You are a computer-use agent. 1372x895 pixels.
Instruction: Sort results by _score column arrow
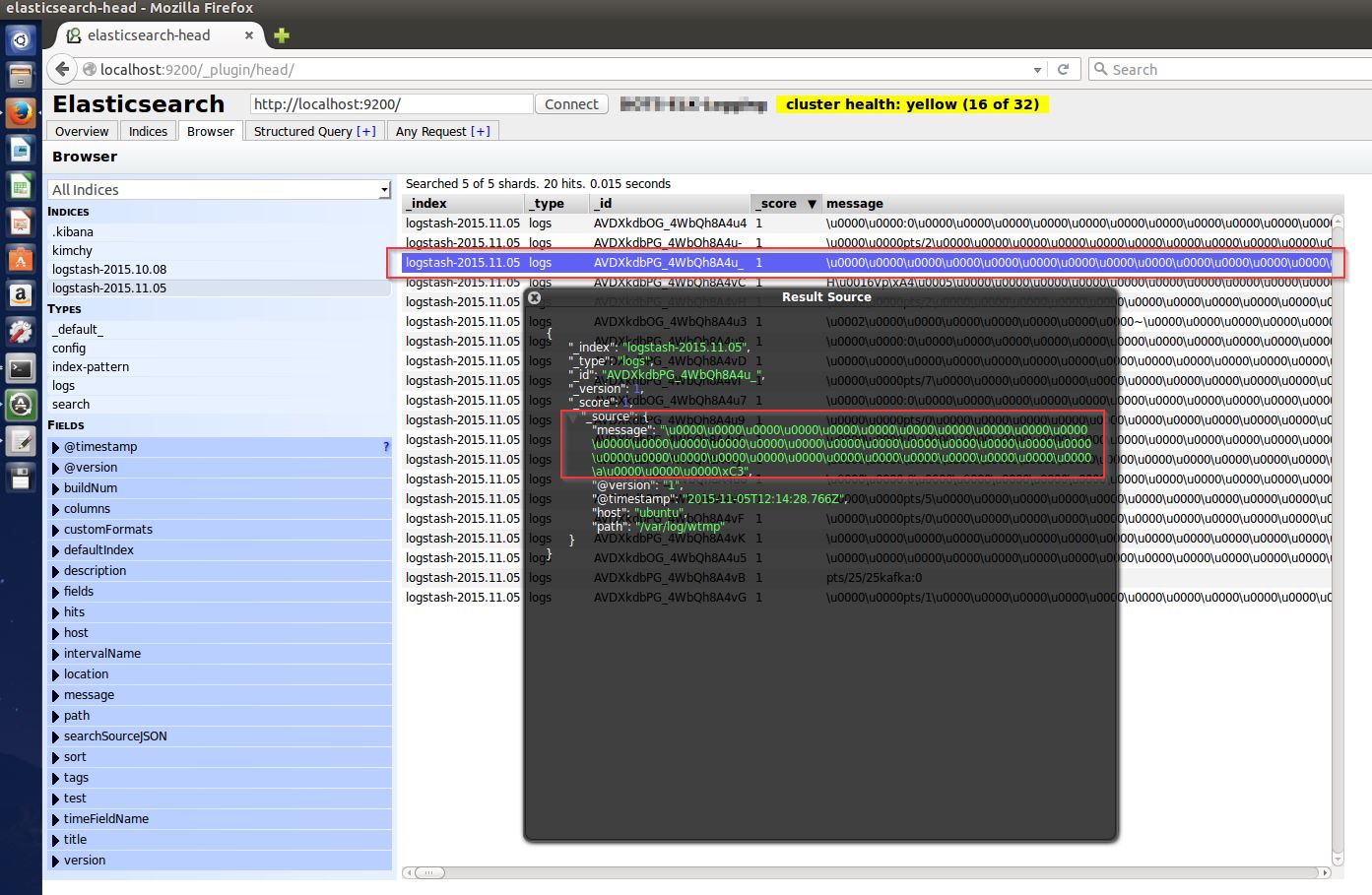812,204
